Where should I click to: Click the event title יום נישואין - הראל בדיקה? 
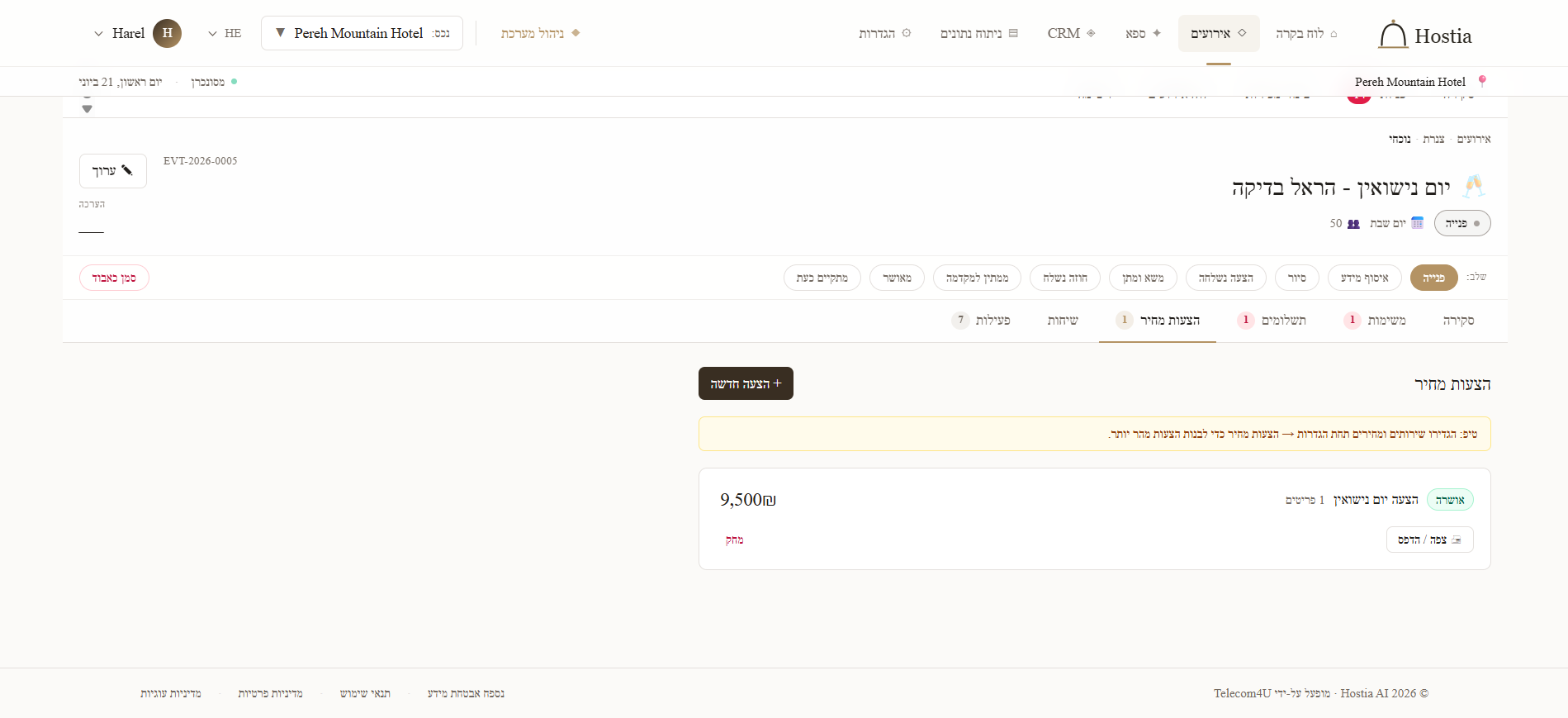click(1341, 188)
